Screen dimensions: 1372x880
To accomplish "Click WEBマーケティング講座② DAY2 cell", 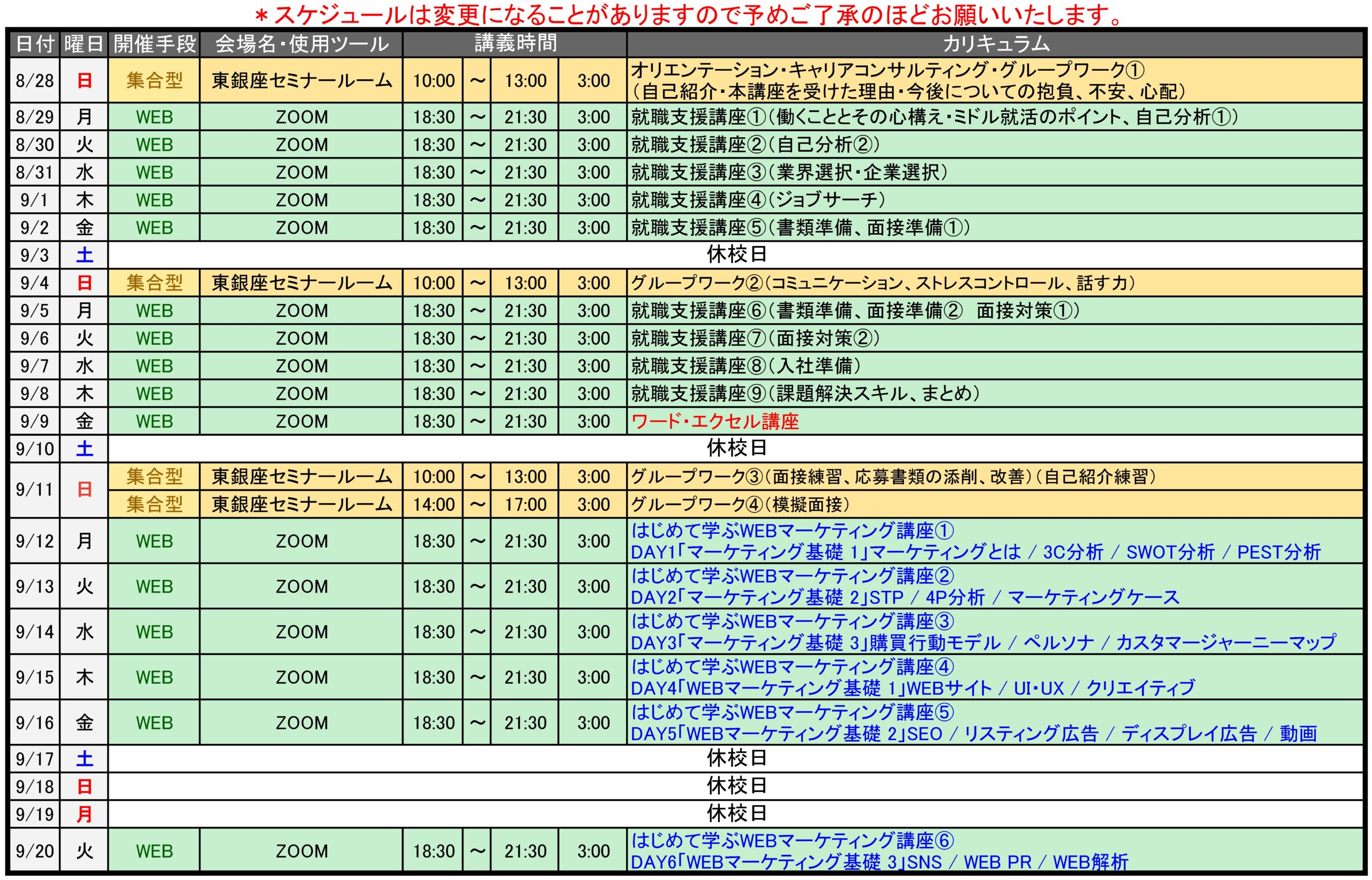I will 995,586.
